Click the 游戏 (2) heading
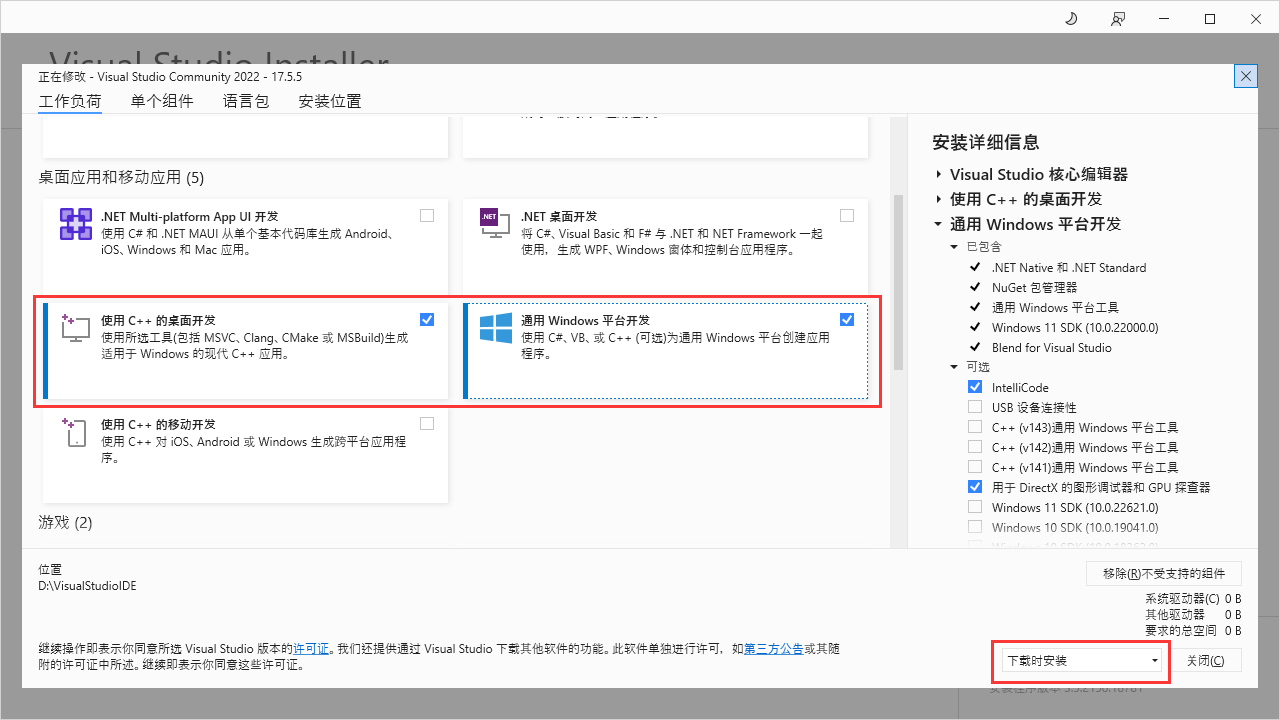This screenshot has height=720, width=1280. tap(65, 523)
